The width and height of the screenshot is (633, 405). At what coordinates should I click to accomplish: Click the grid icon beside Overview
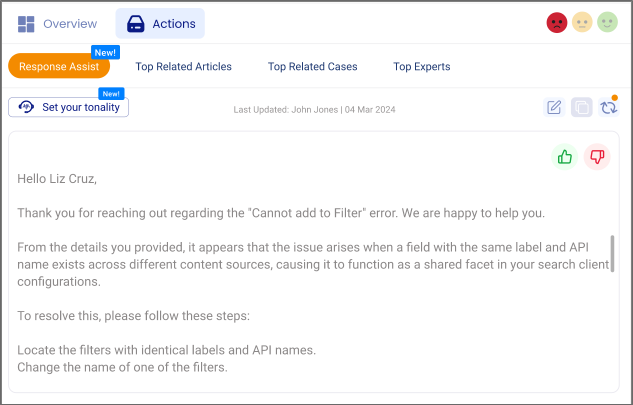click(26, 23)
